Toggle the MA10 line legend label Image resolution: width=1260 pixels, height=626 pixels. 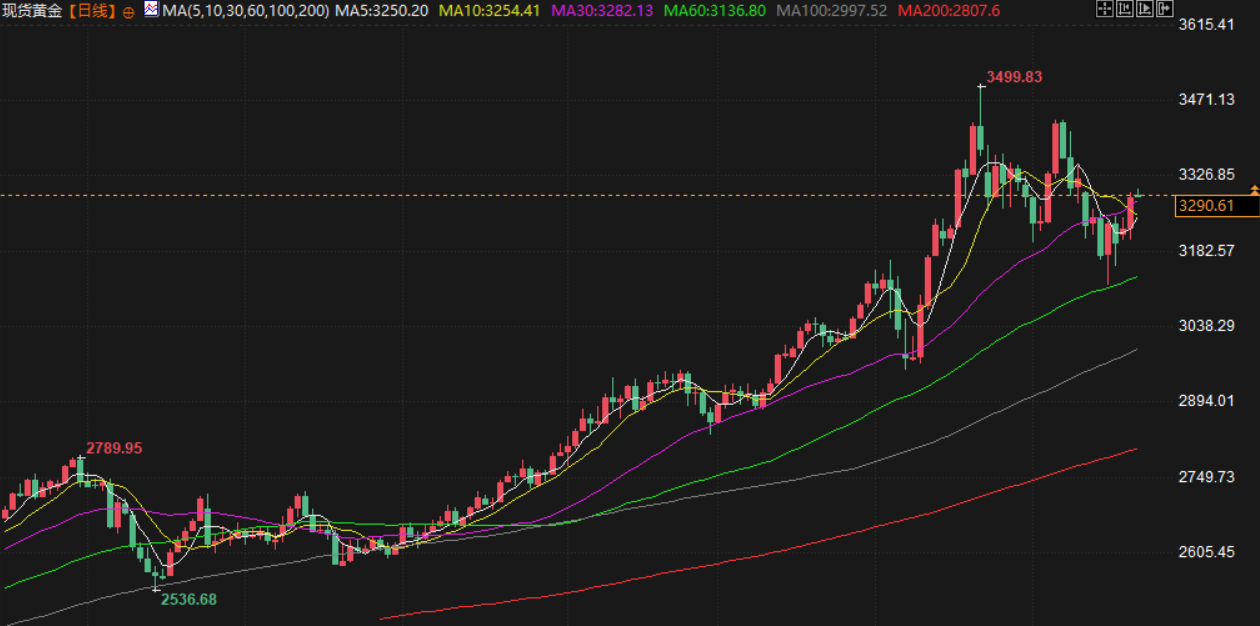point(490,11)
